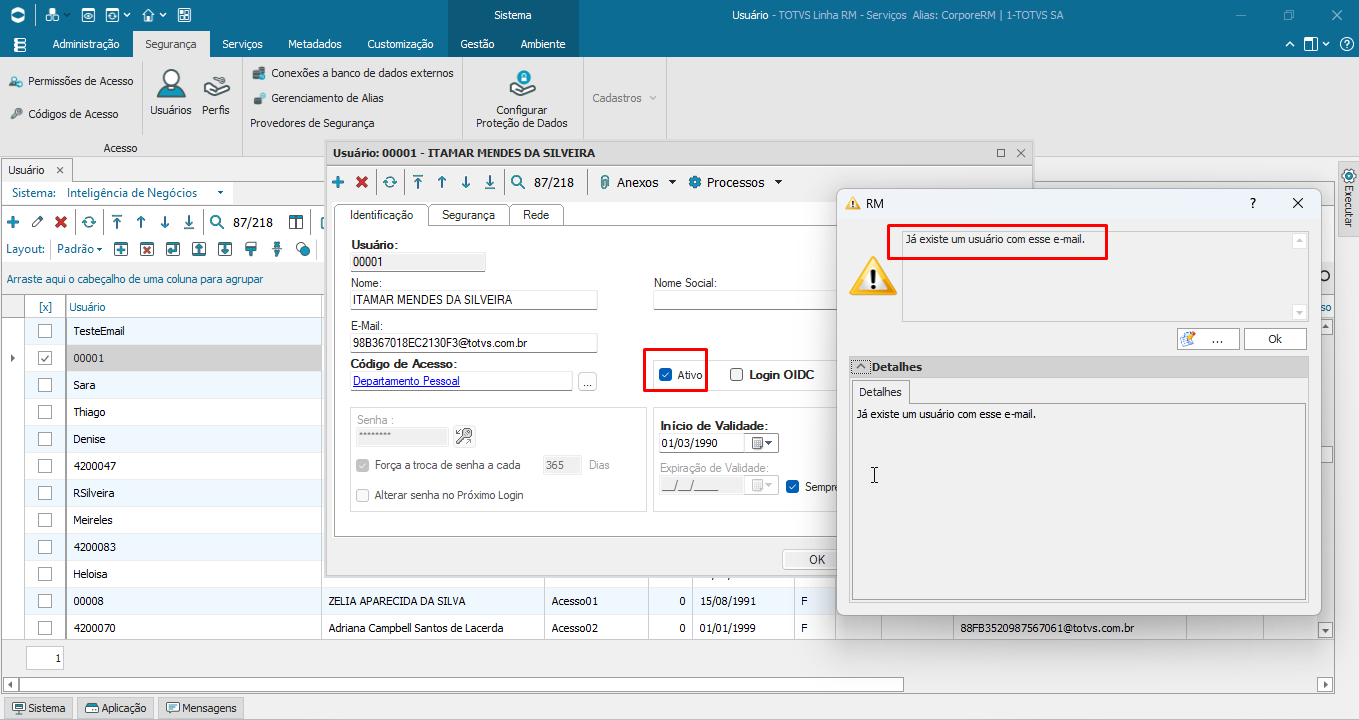
Task: Go to last record in the list toolbar
Action: (x=189, y=222)
